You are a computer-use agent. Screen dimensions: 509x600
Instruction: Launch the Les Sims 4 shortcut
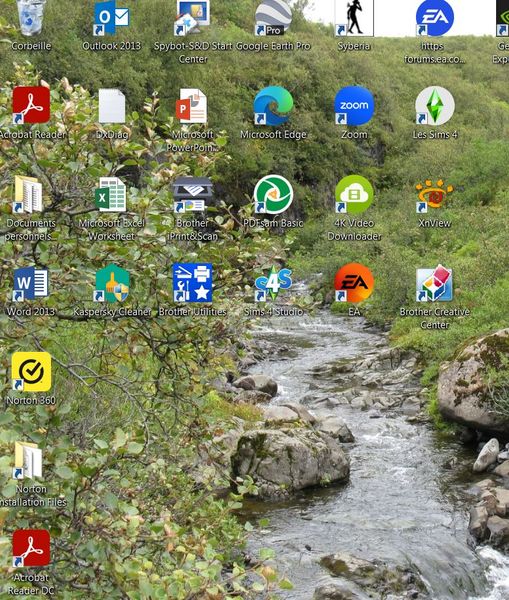click(x=435, y=106)
